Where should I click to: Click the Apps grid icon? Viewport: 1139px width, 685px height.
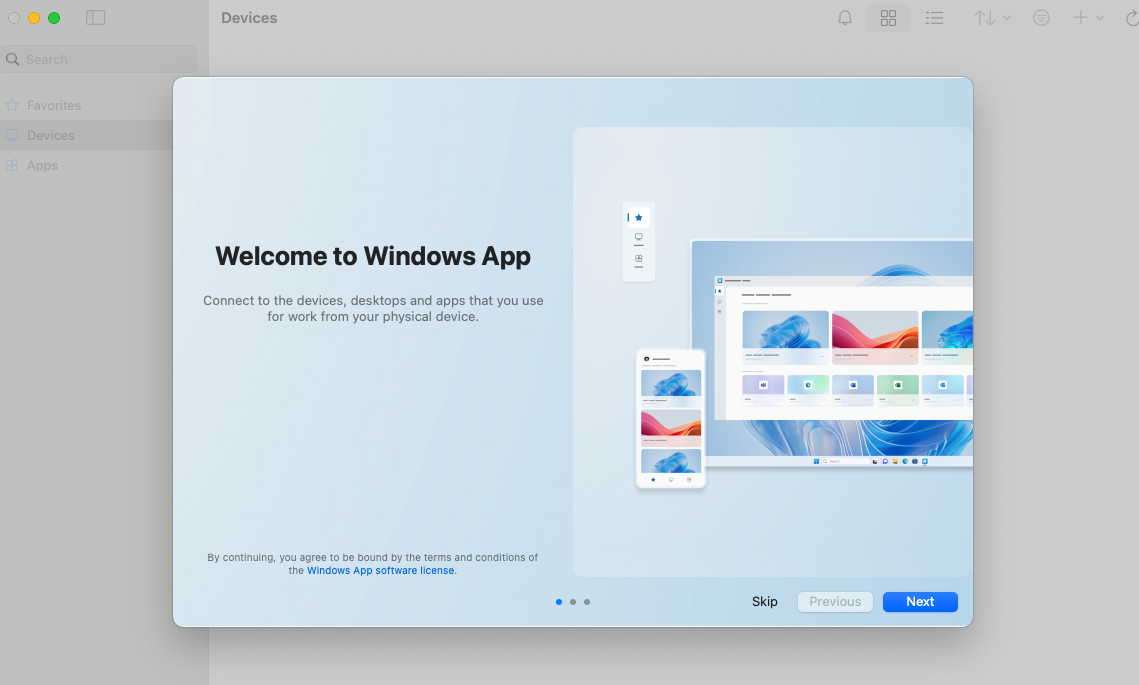[12, 165]
